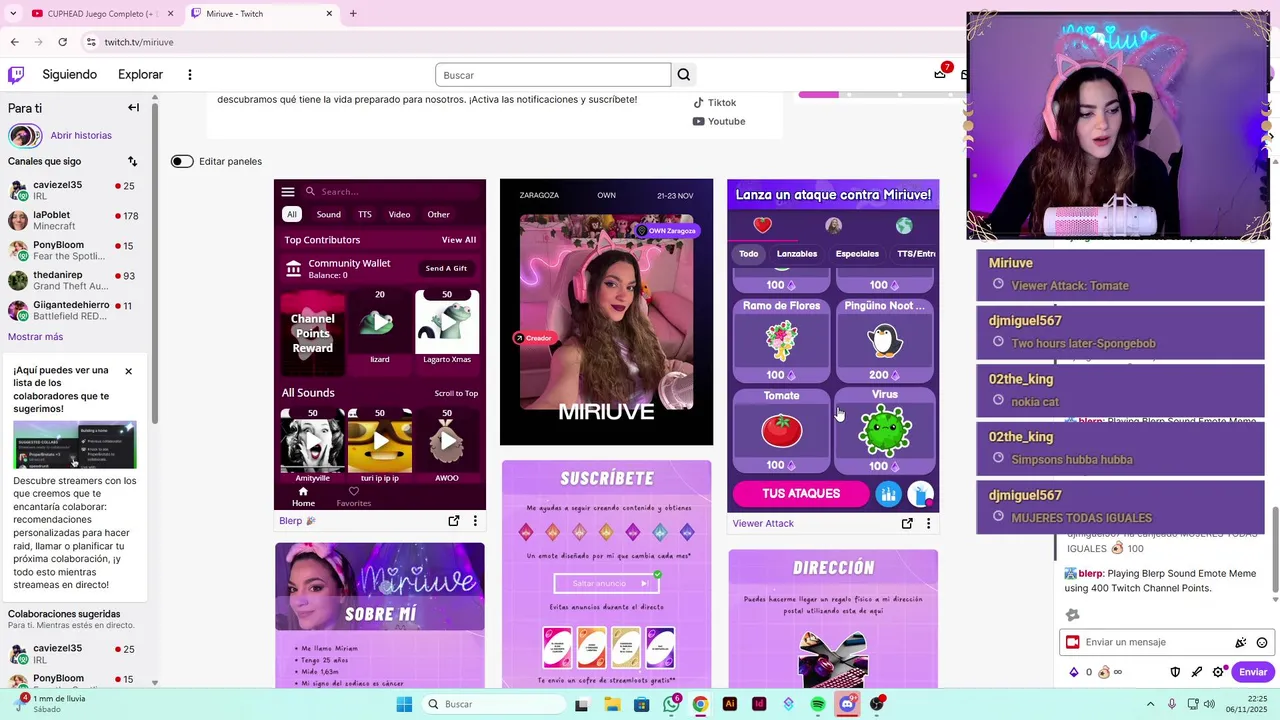
Task: Open browser tab list dropdown
Action: pyautogui.click(x=13, y=13)
